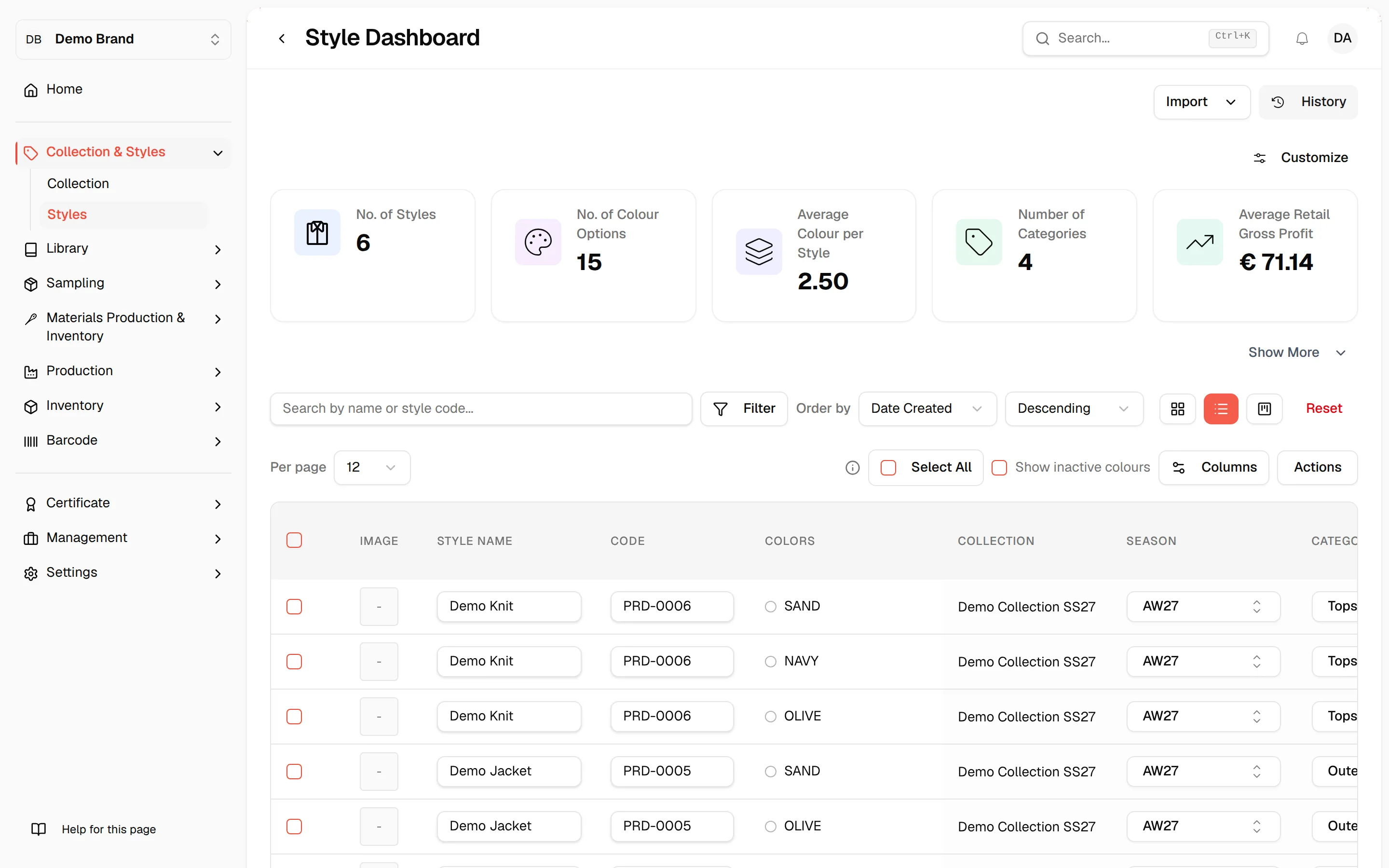Screen dimensions: 1389x868
Task: Open Help for this page
Action: tap(94, 829)
